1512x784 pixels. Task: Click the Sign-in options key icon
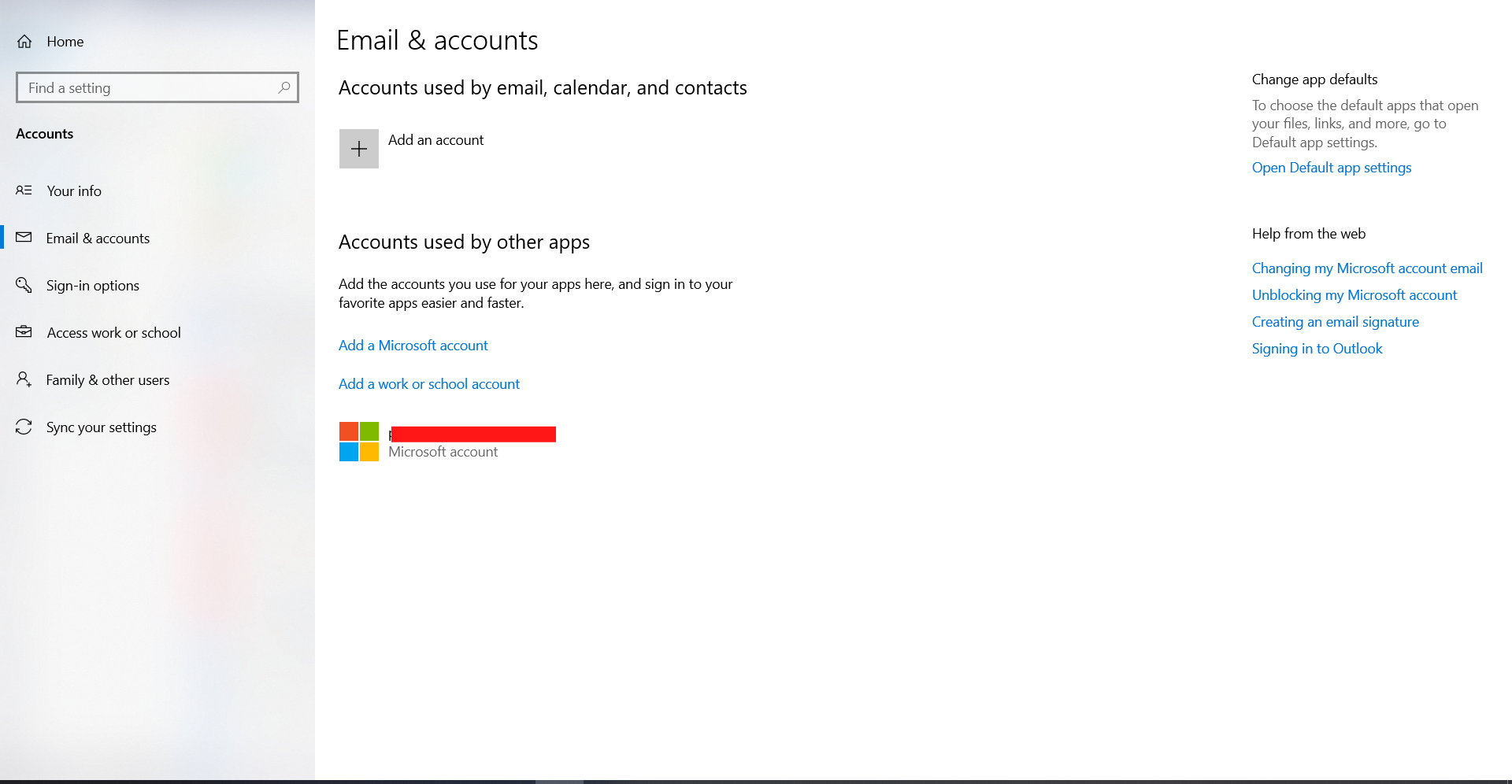(24, 285)
